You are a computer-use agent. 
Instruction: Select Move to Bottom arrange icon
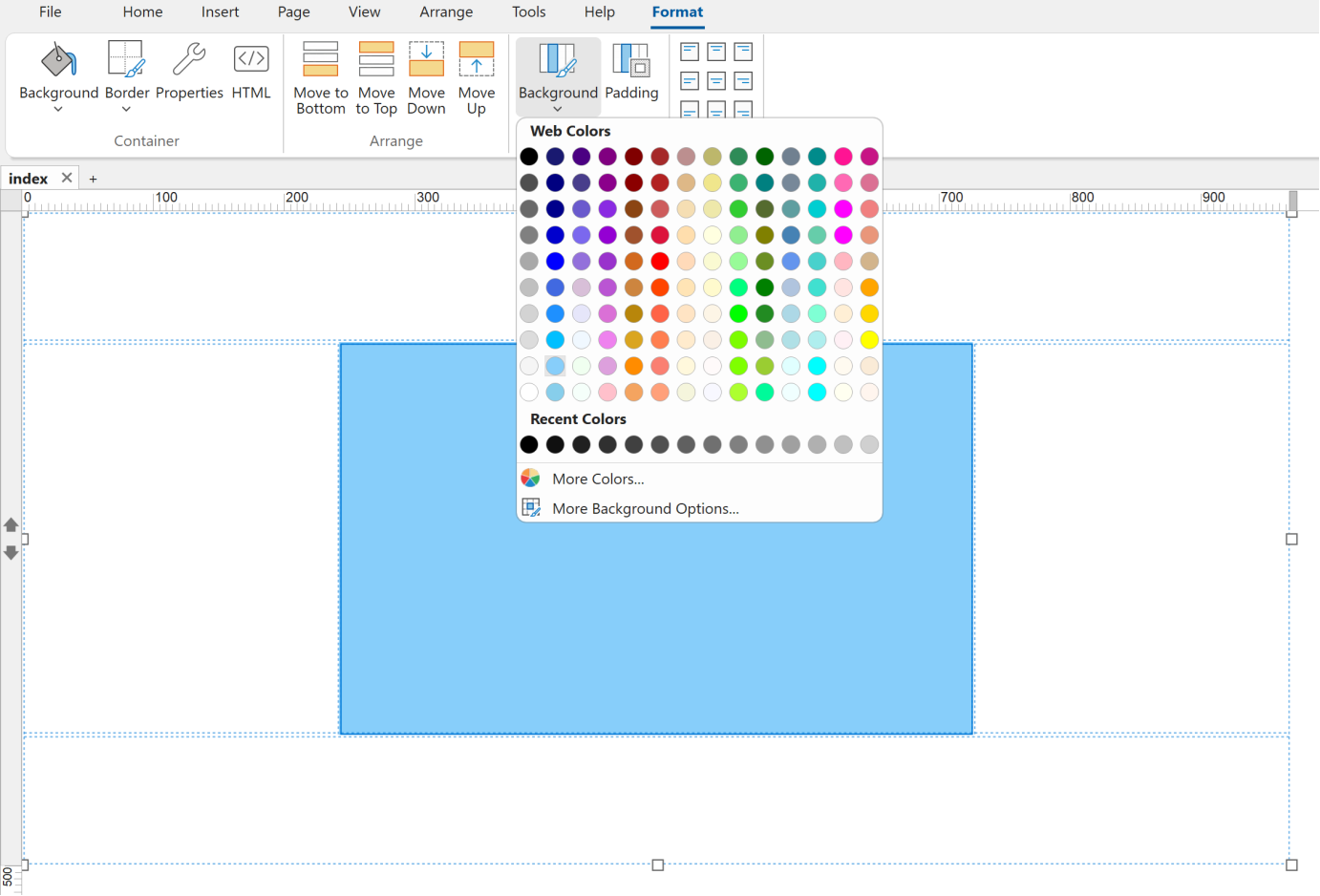click(320, 60)
